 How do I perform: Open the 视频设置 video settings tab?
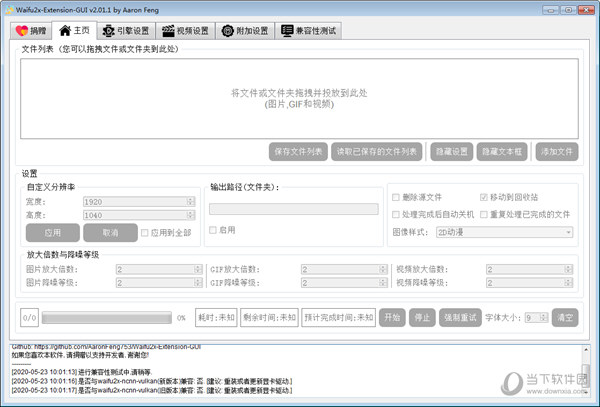tap(185, 31)
